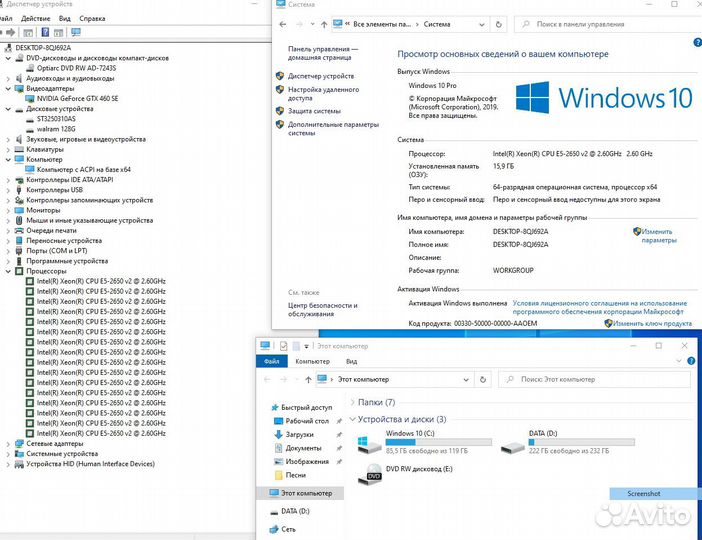Click the Сеть network icon in sidebar
This screenshot has height=540, width=702.
tap(274, 529)
